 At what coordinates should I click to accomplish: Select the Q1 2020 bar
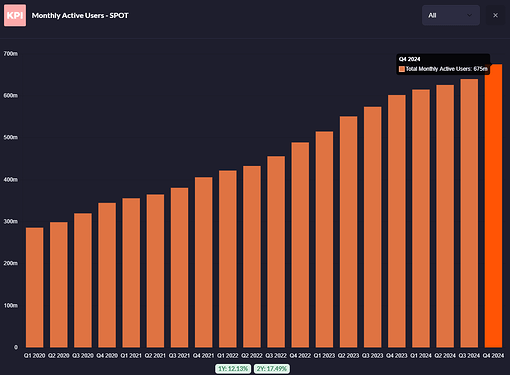point(34,287)
